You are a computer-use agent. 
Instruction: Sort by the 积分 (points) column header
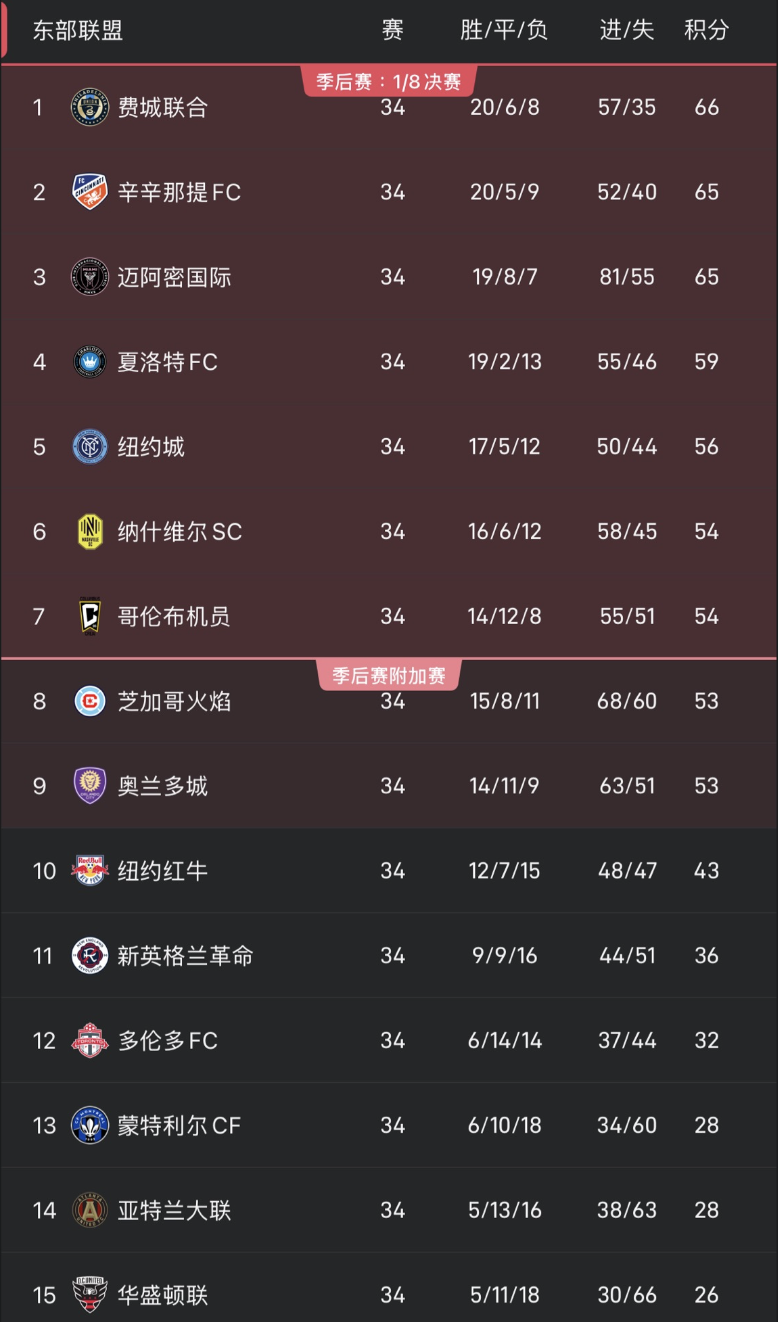pyautogui.click(x=706, y=31)
